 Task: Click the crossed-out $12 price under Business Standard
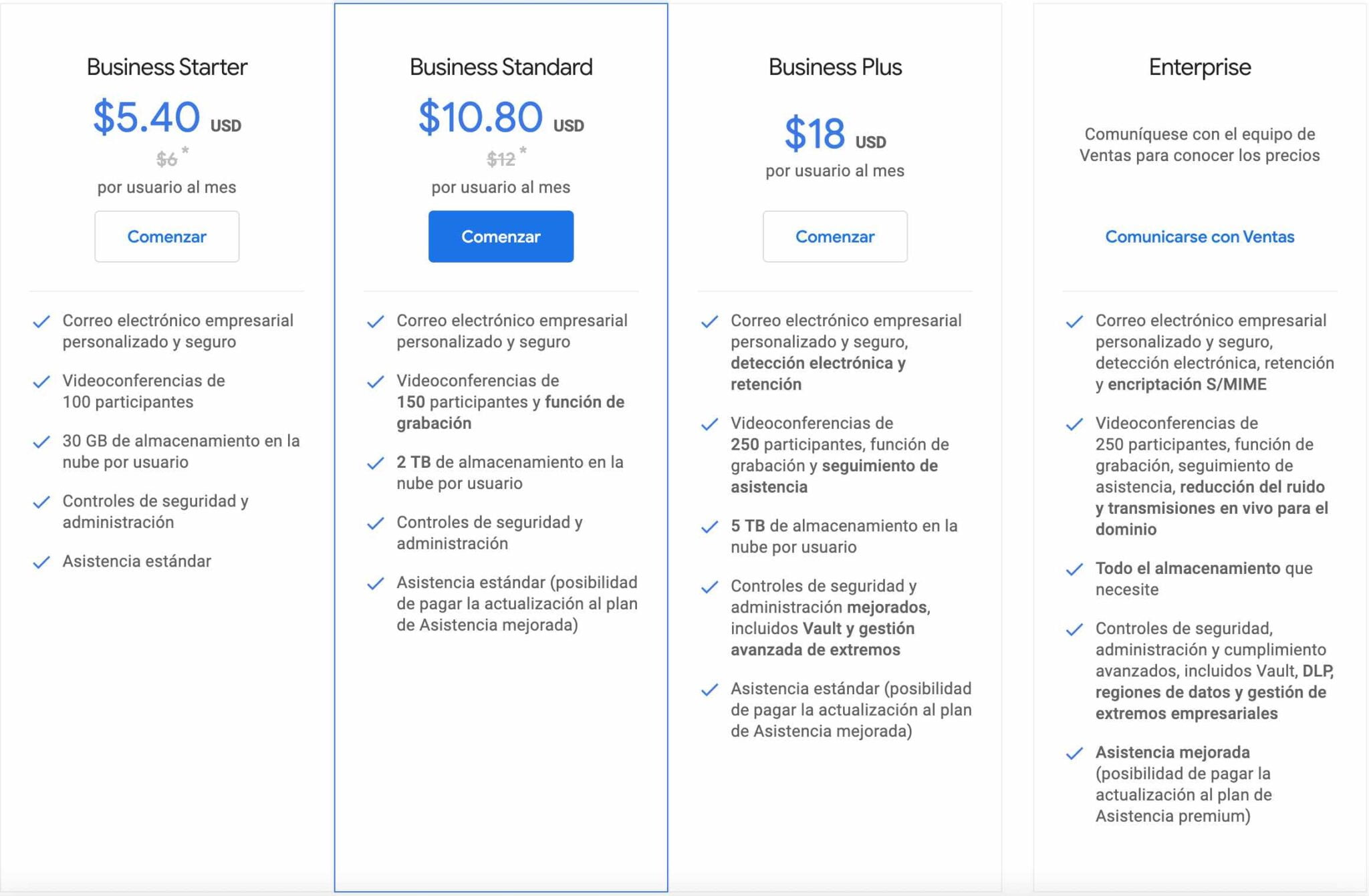[501, 158]
